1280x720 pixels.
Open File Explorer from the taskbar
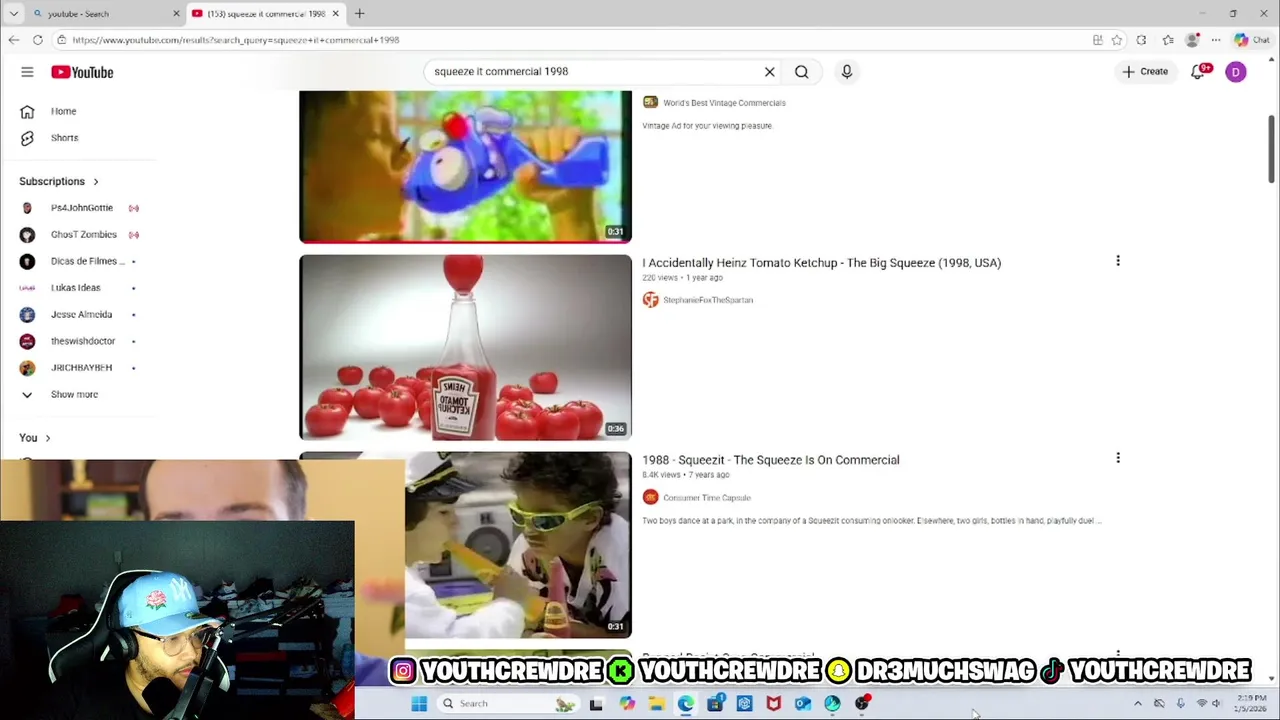656,703
